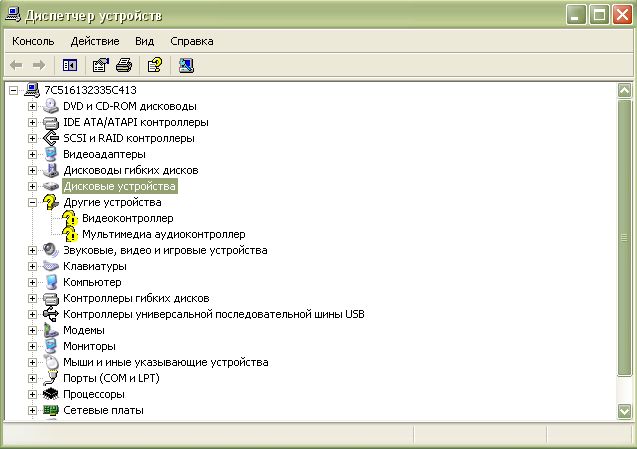Open the Справка menu
The width and height of the screenshot is (637, 449).
(192, 41)
